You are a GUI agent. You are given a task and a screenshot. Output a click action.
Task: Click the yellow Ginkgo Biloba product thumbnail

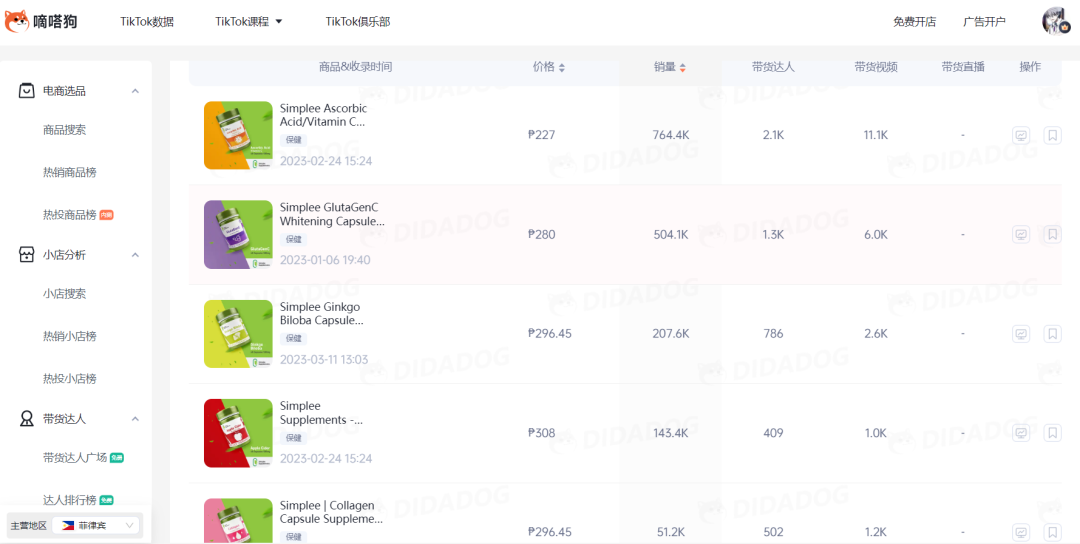click(238, 333)
